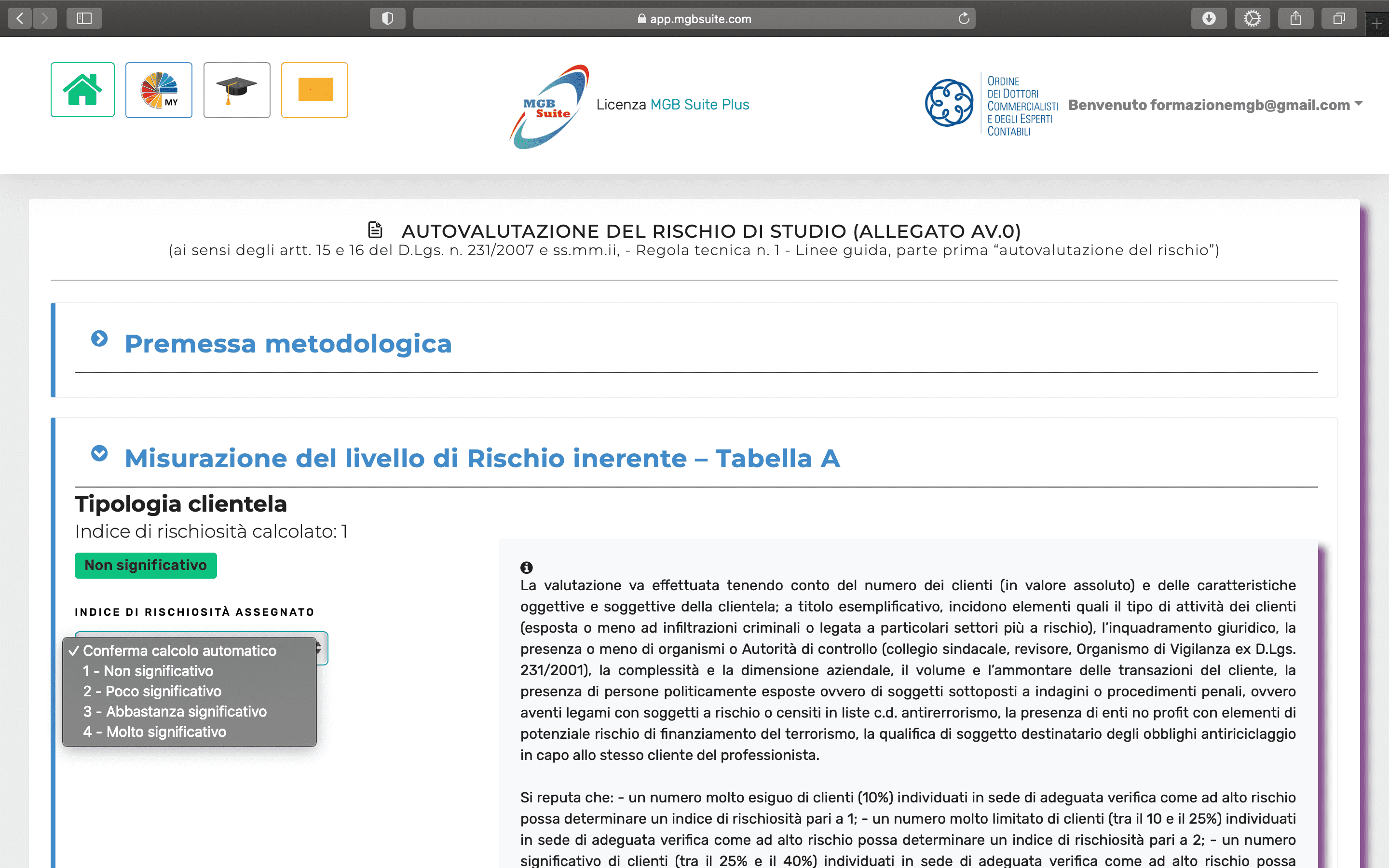The image size is (1389, 868).
Task: Open Safari downloads icon
Action: 1209,18
